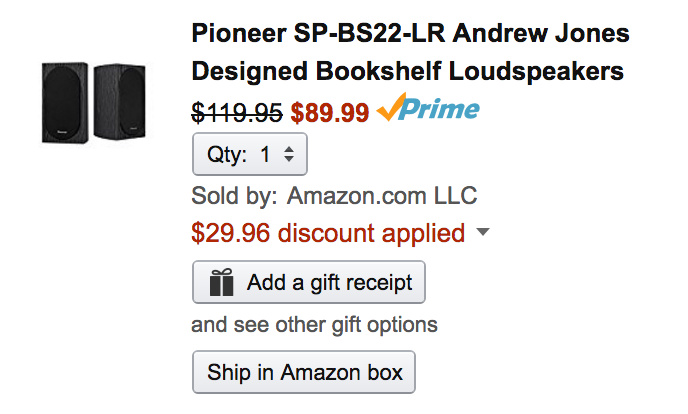Image resolution: width=688 pixels, height=414 pixels.
Task: Click the crossed-out $119.95 list price
Action: pos(236,112)
